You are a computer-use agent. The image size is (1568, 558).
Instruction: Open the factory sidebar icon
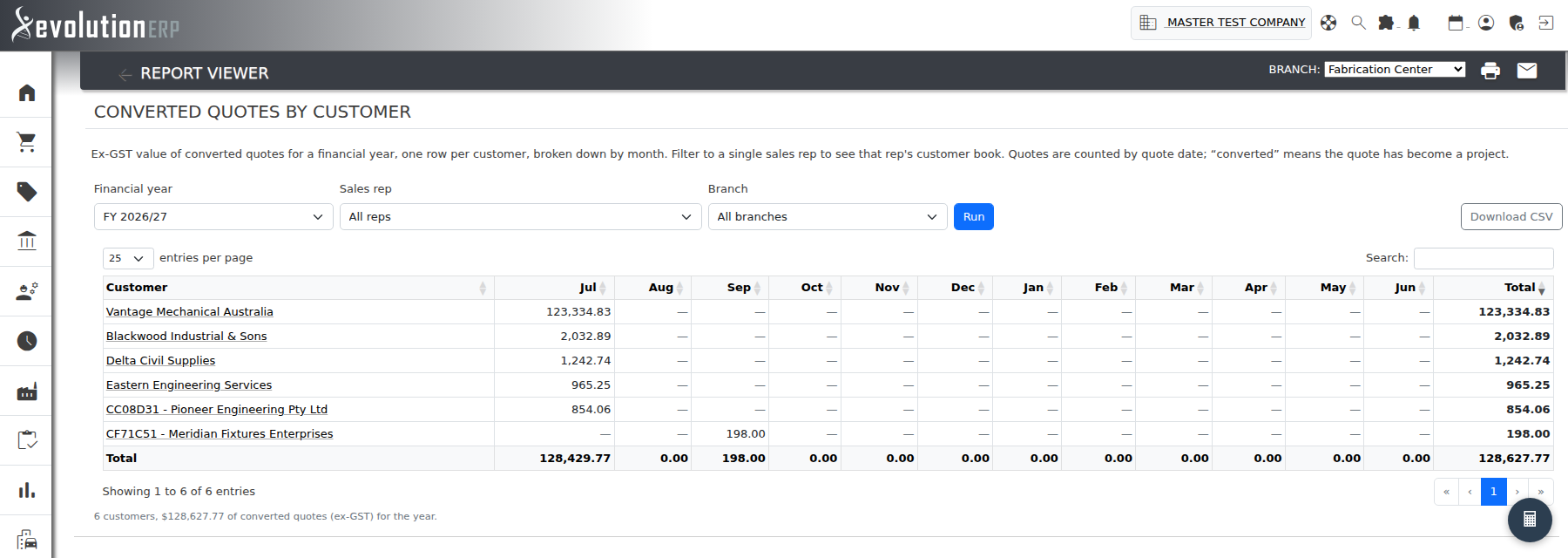(x=27, y=391)
